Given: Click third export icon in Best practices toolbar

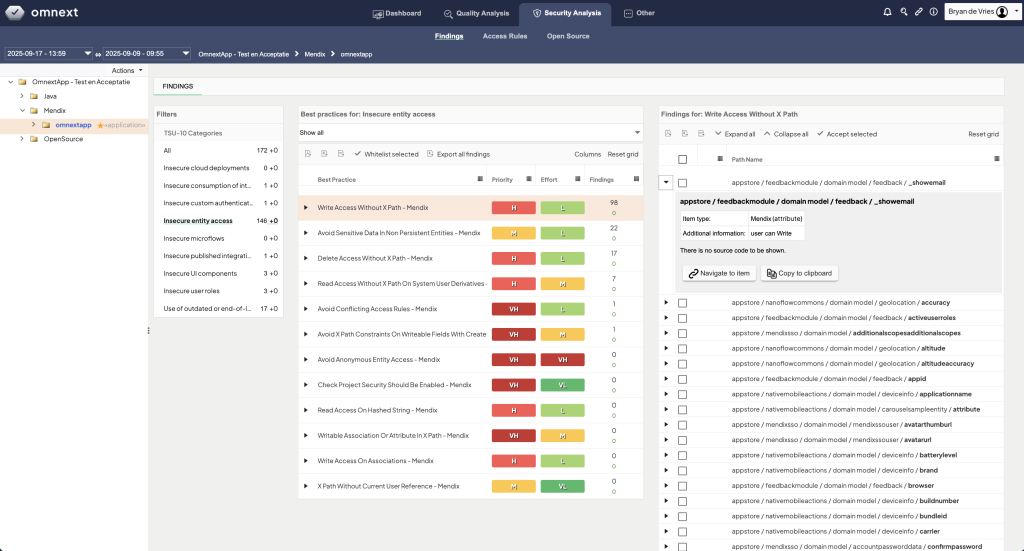Looking at the screenshot, I should (x=341, y=154).
